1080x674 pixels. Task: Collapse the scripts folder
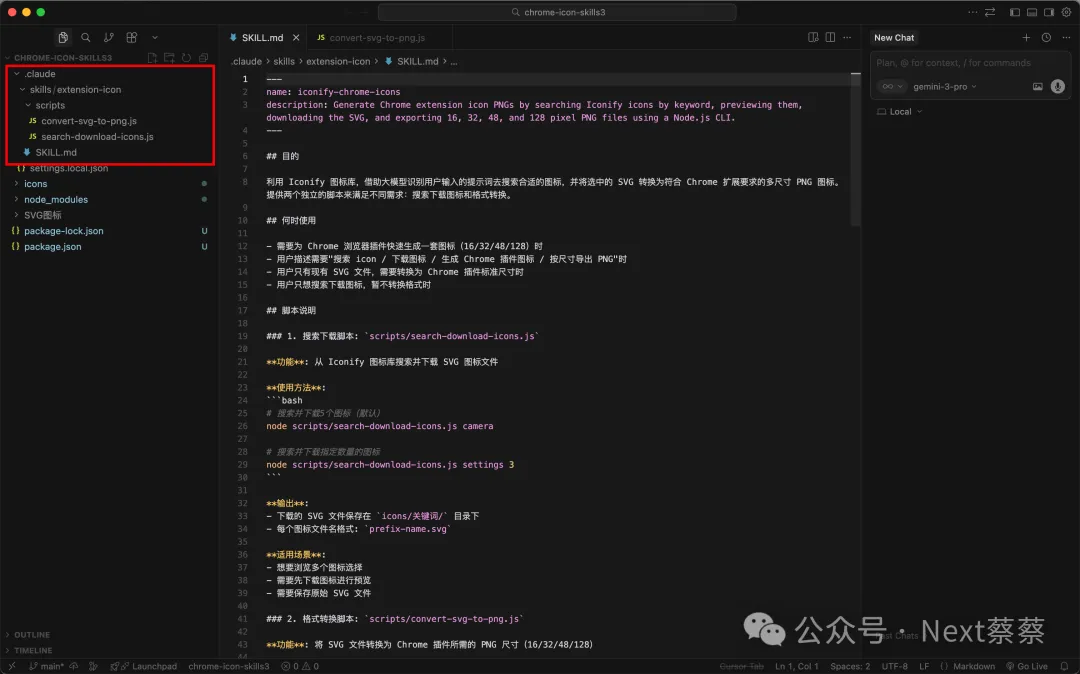[x=50, y=105]
